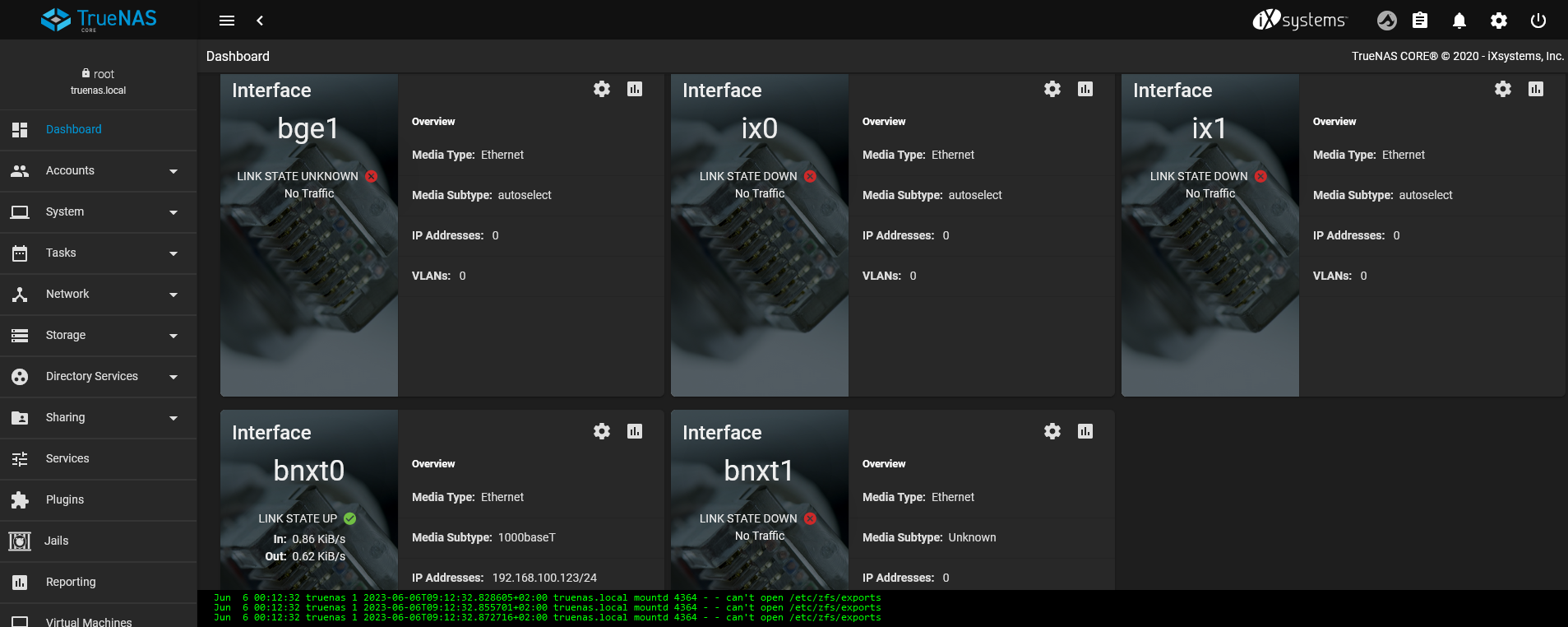
Task: Open the iXsystems logo link
Action: 1299,20
